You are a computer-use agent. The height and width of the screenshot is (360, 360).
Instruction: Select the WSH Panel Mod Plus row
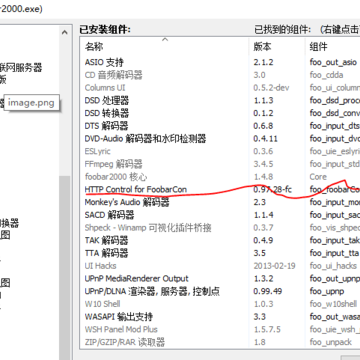click(x=220, y=329)
